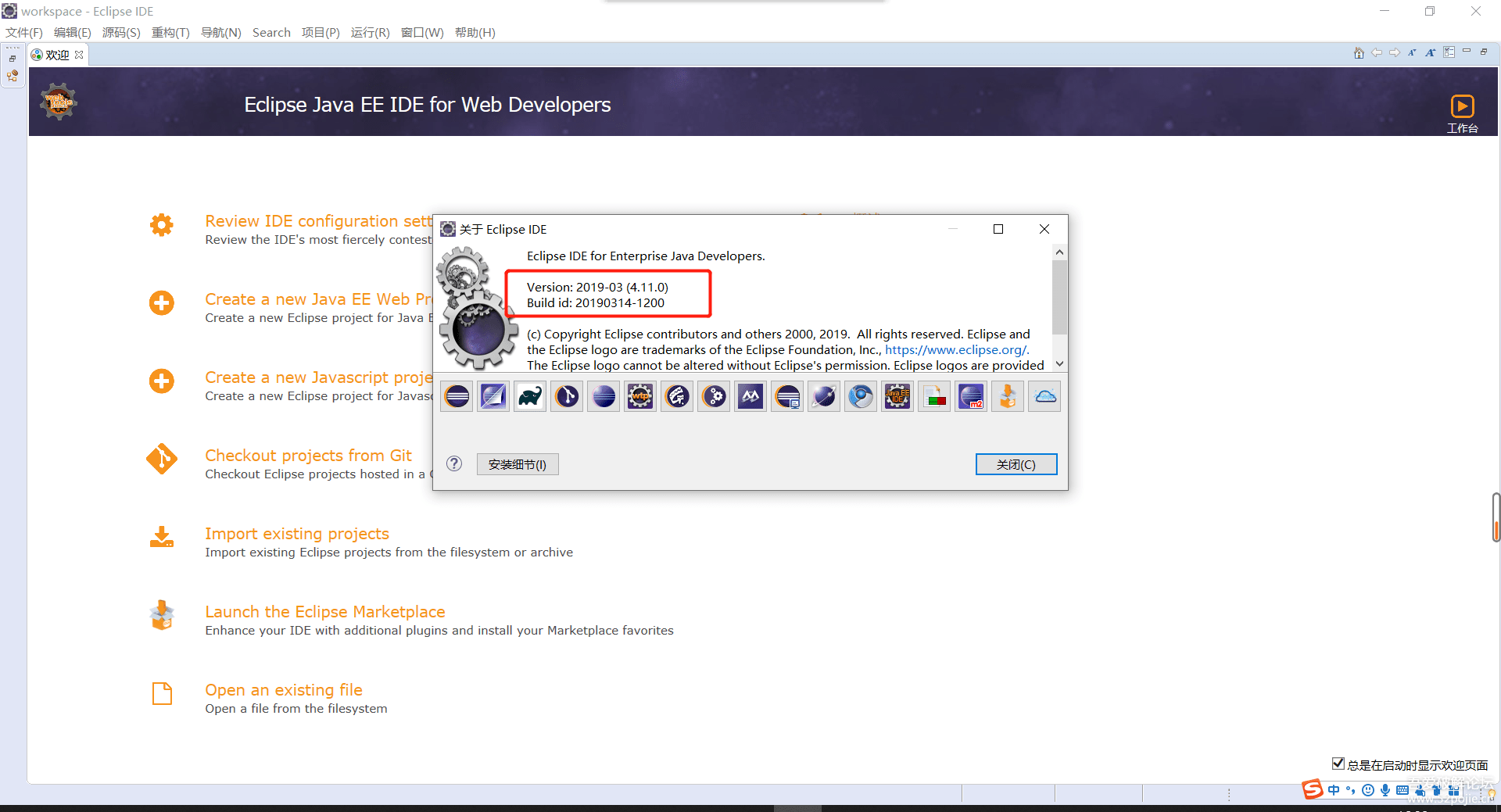The image size is (1501, 812).
Task: Click the Gradle elephant plugin icon
Action: pyautogui.click(x=530, y=397)
